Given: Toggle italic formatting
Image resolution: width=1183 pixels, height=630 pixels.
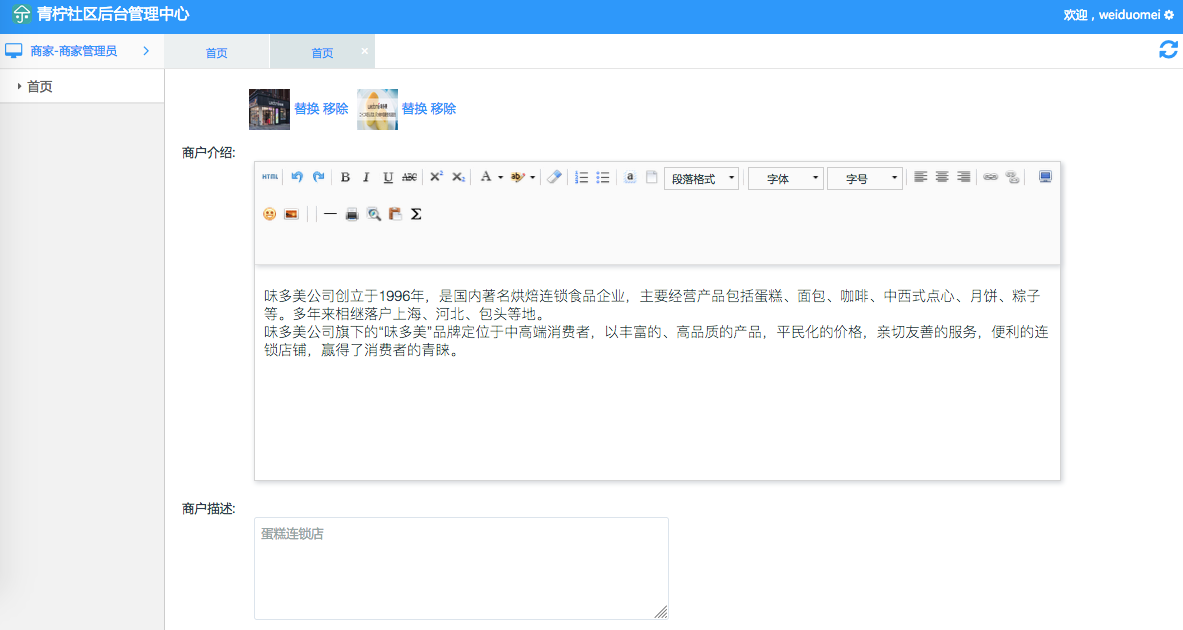Looking at the screenshot, I should click(x=366, y=177).
